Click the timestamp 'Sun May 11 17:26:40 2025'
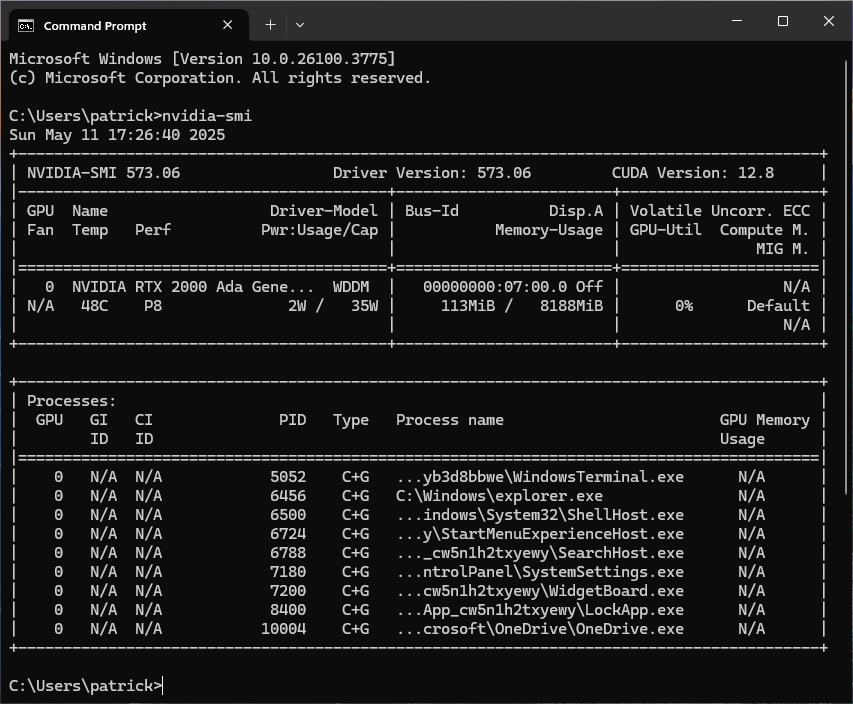This screenshot has height=704, width=853. 117,135
